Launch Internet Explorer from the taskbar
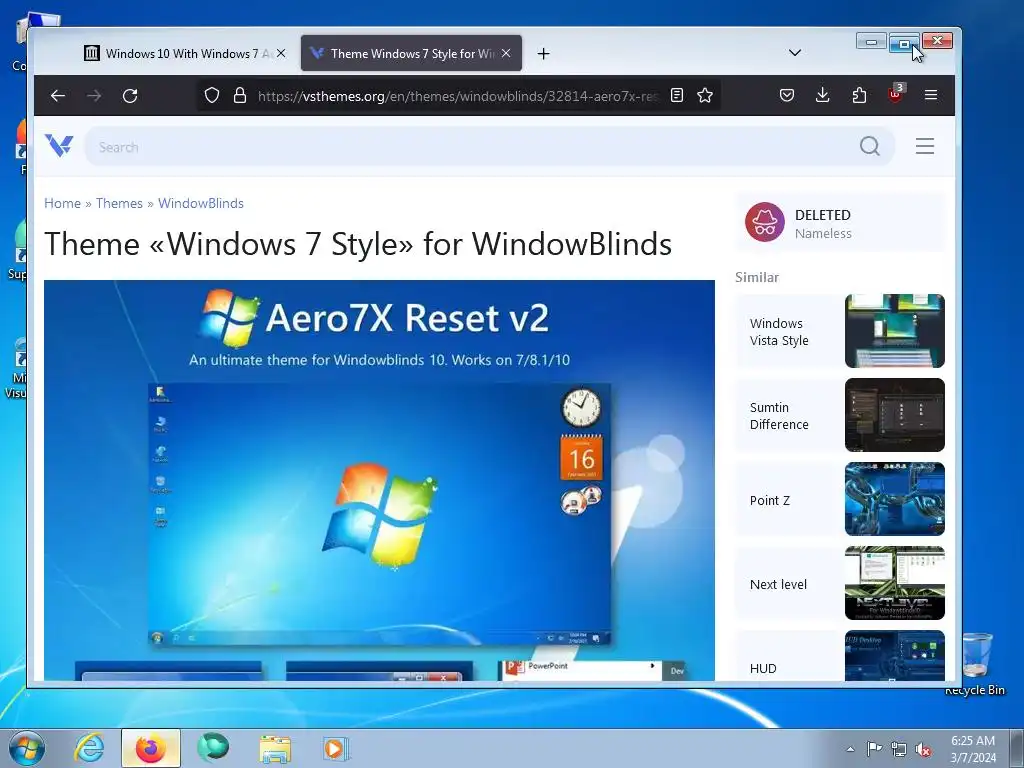Viewport: 1024px width, 768px height. 89,748
